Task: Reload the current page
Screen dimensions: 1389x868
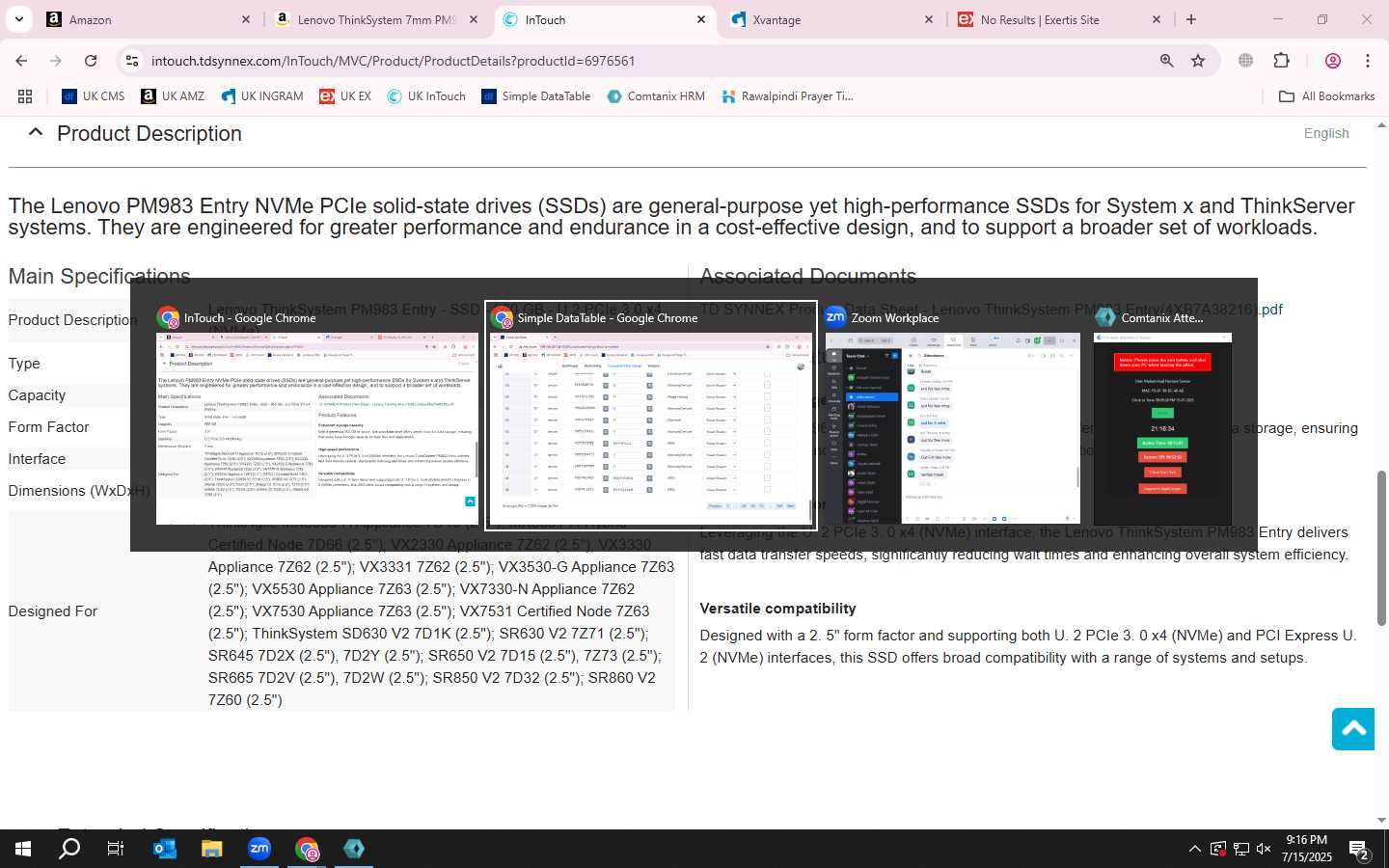Action: [91, 61]
